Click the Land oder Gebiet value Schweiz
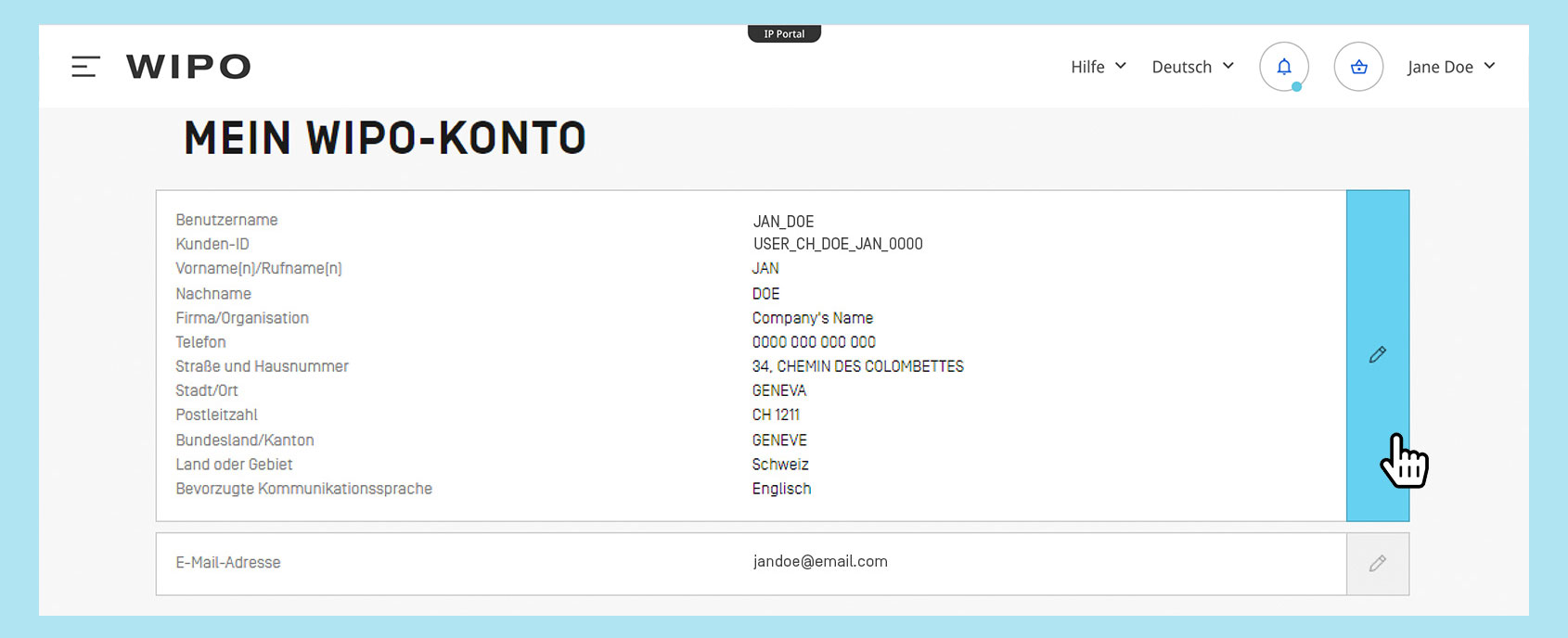 (780, 465)
